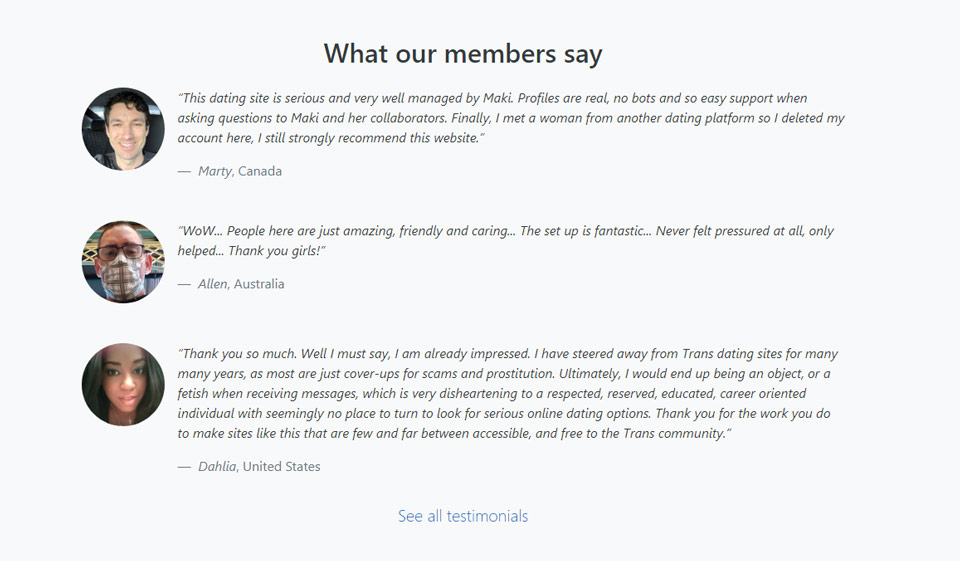Open Dahlia's profile picture
Viewport: 960px width, 561px height.
(123, 385)
